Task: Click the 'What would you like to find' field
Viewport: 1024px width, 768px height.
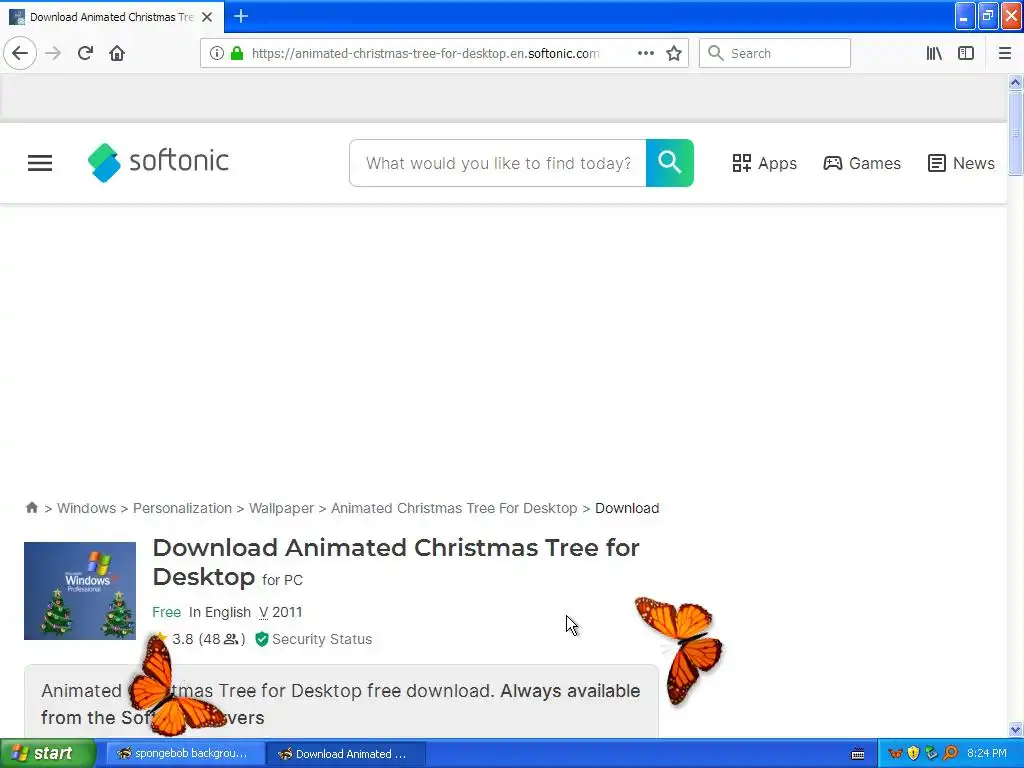Action: coord(498,163)
